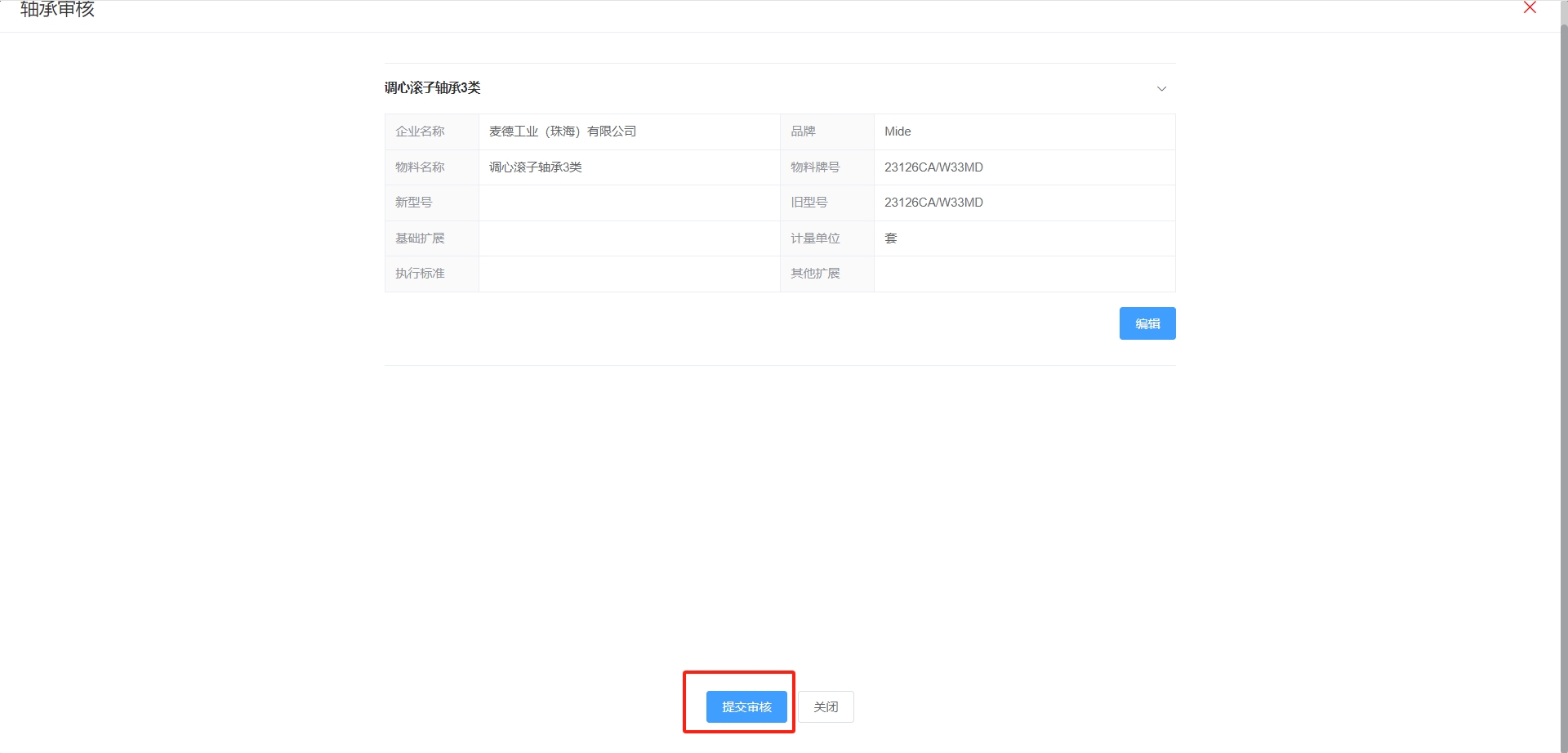Submit for review with the 提交审核 button

746,706
